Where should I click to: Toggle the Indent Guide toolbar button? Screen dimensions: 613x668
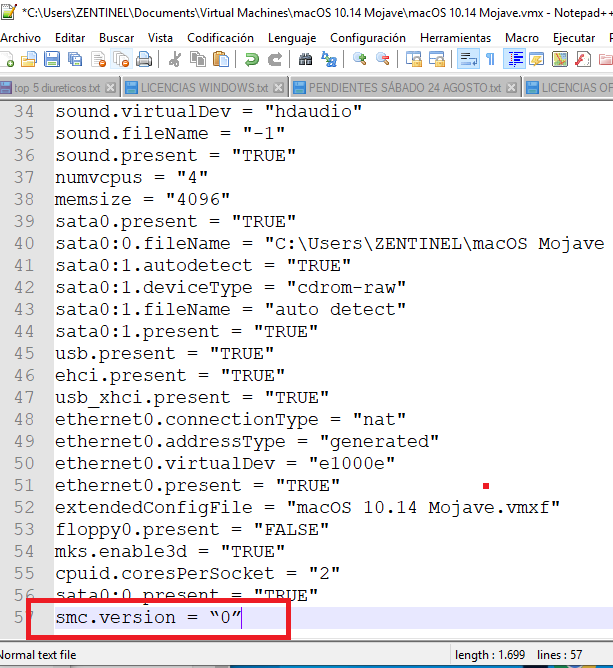tap(511, 60)
